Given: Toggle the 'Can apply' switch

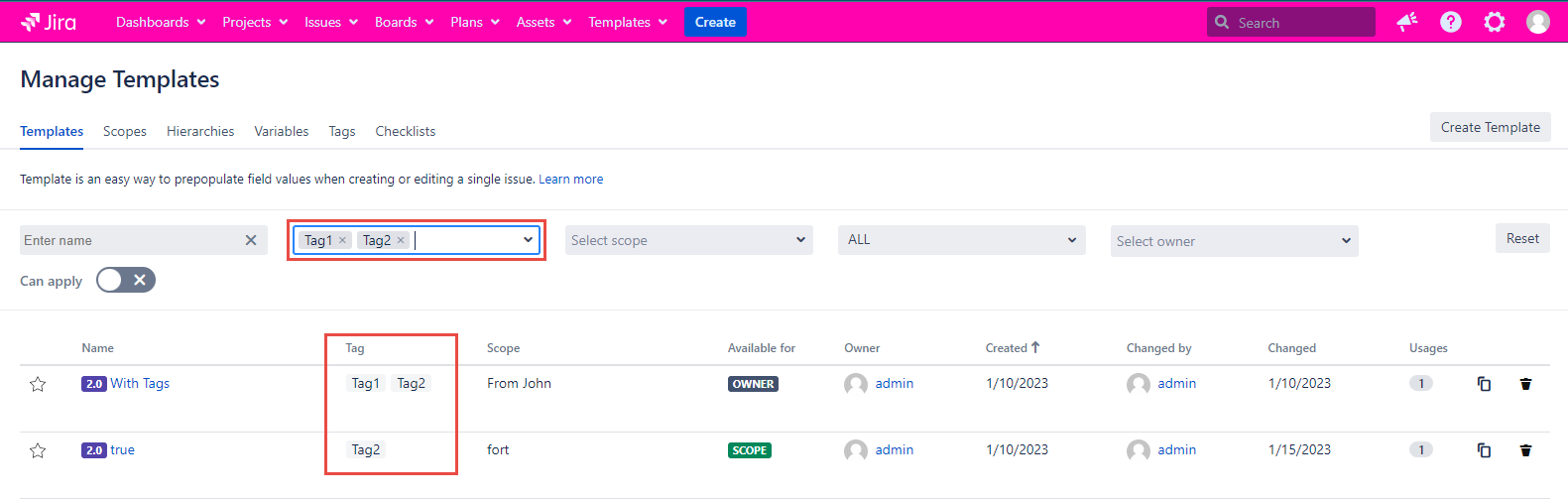Looking at the screenshot, I should tap(126, 281).
